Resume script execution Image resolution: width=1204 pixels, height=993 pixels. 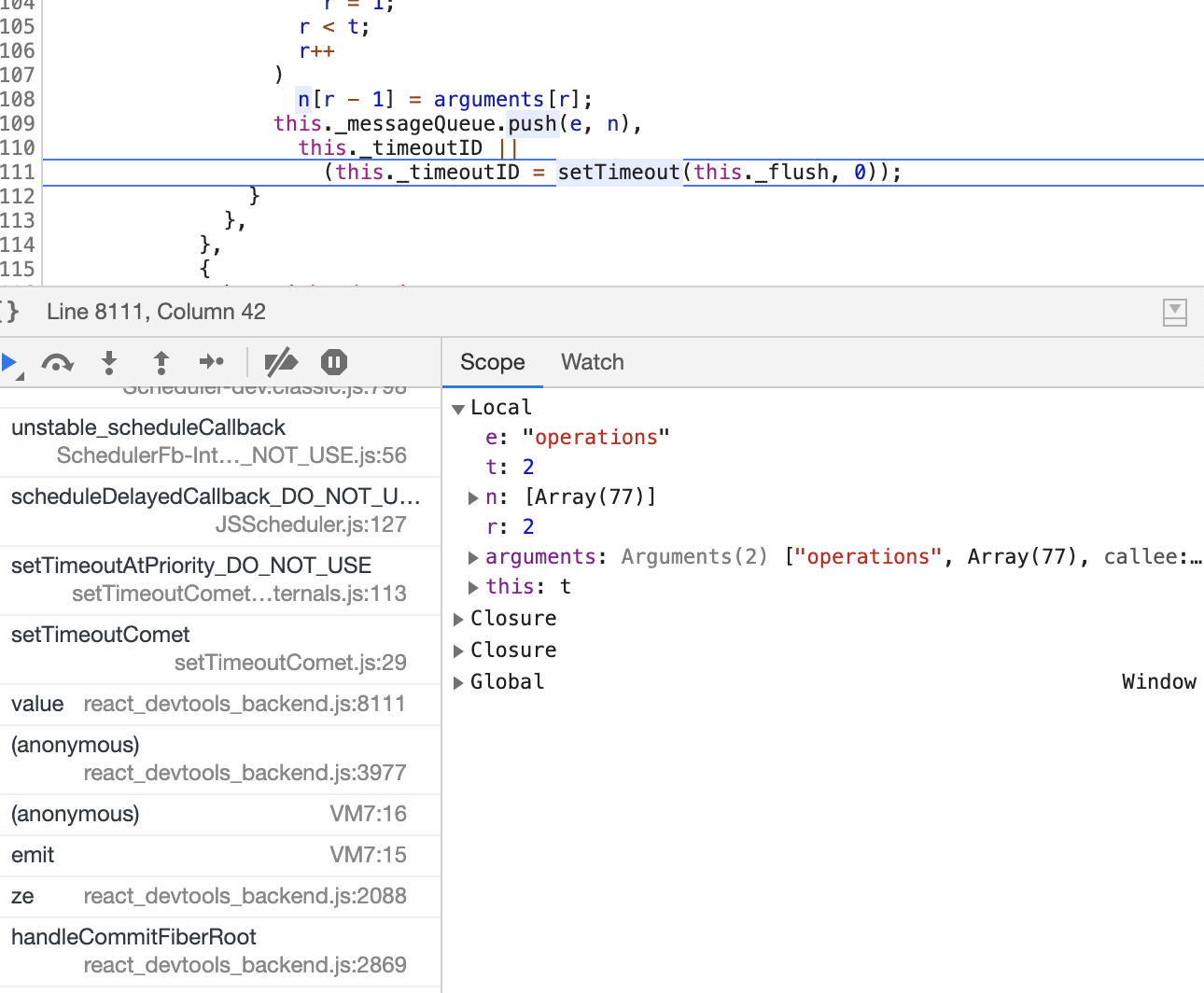(11, 363)
